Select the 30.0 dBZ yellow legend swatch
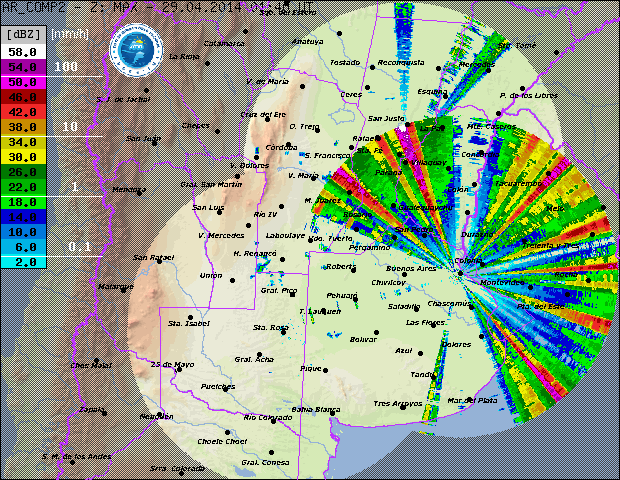620x480 pixels. coord(23,157)
